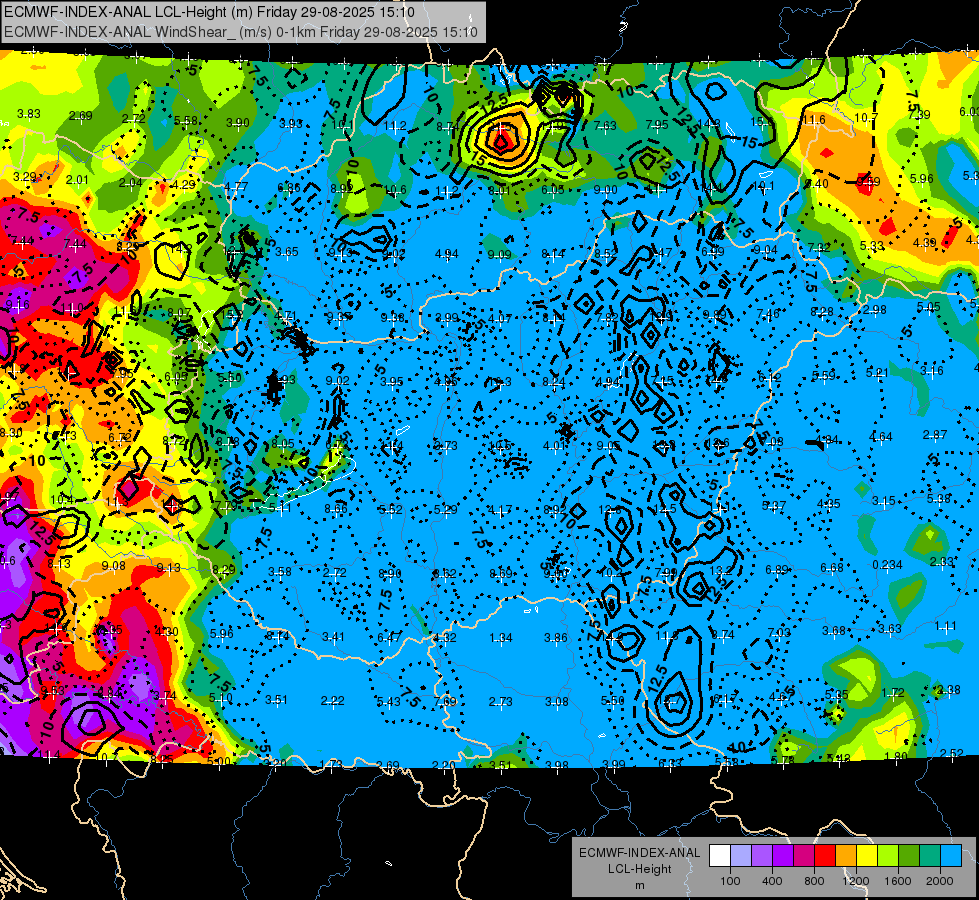Image resolution: width=979 pixels, height=900 pixels.
Task: Click the wind shear value 3.90
Action: pyautogui.click(x=238, y=122)
